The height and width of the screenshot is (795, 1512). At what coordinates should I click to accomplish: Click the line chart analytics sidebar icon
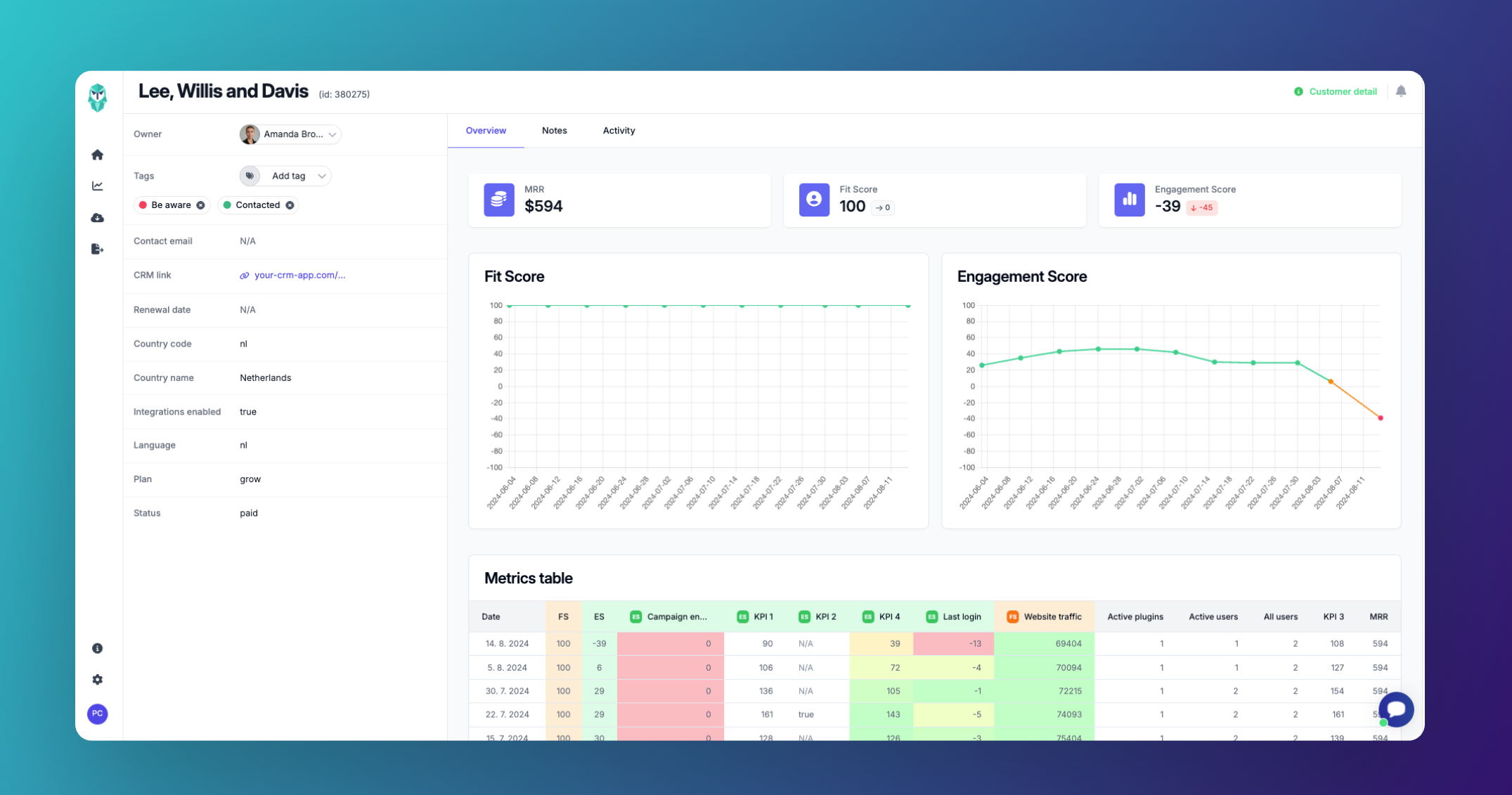[x=98, y=186]
